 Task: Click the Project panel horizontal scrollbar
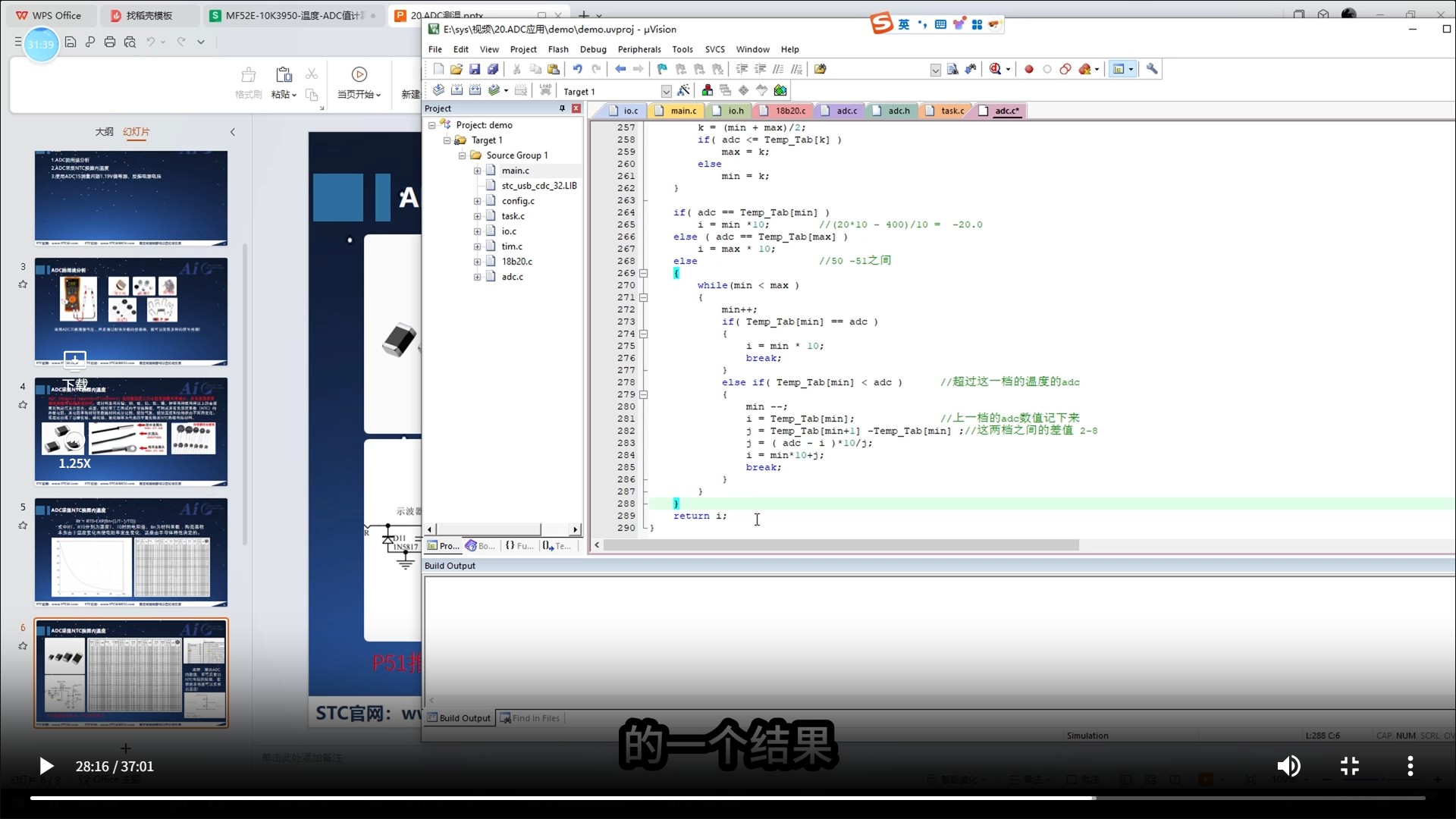[489, 529]
